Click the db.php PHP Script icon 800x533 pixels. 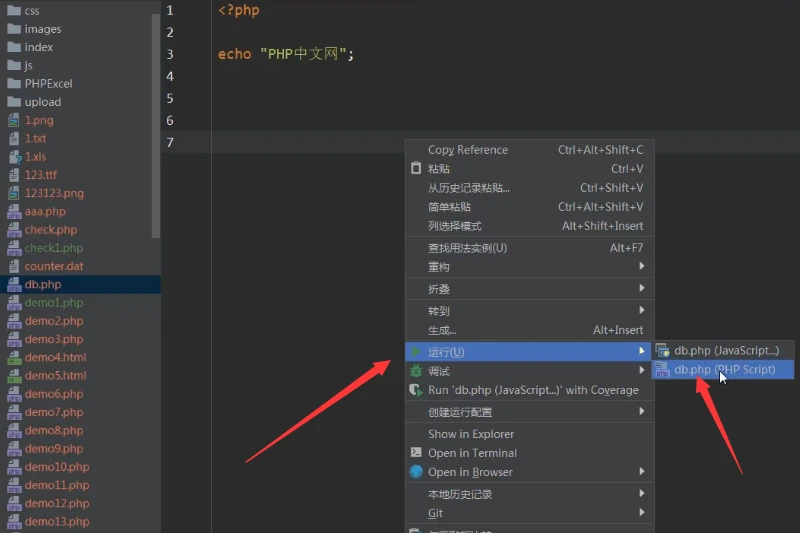click(662, 370)
